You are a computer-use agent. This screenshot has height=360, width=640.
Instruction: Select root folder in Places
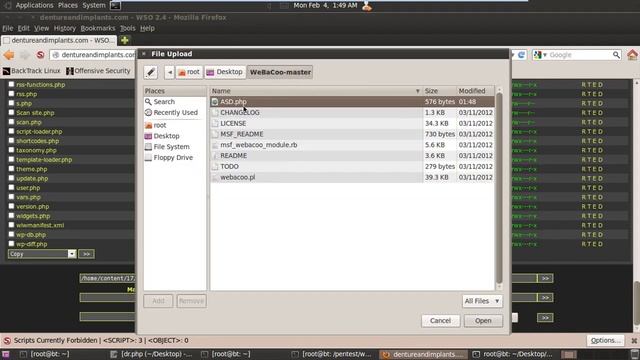pyautogui.click(x=156, y=125)
